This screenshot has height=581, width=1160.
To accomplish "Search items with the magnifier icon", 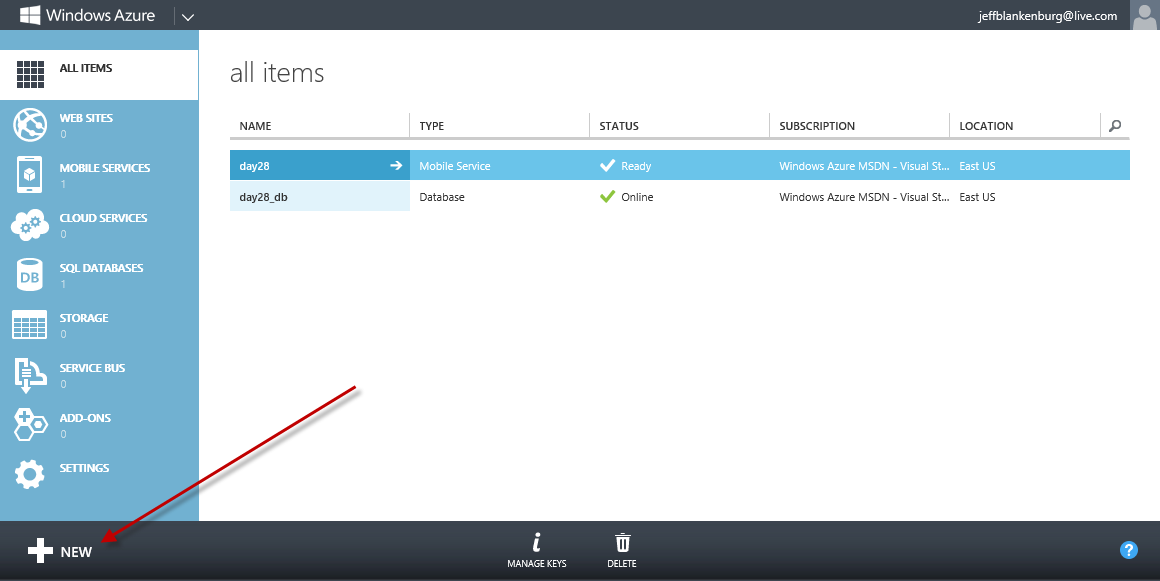I will click(1115, 126).
